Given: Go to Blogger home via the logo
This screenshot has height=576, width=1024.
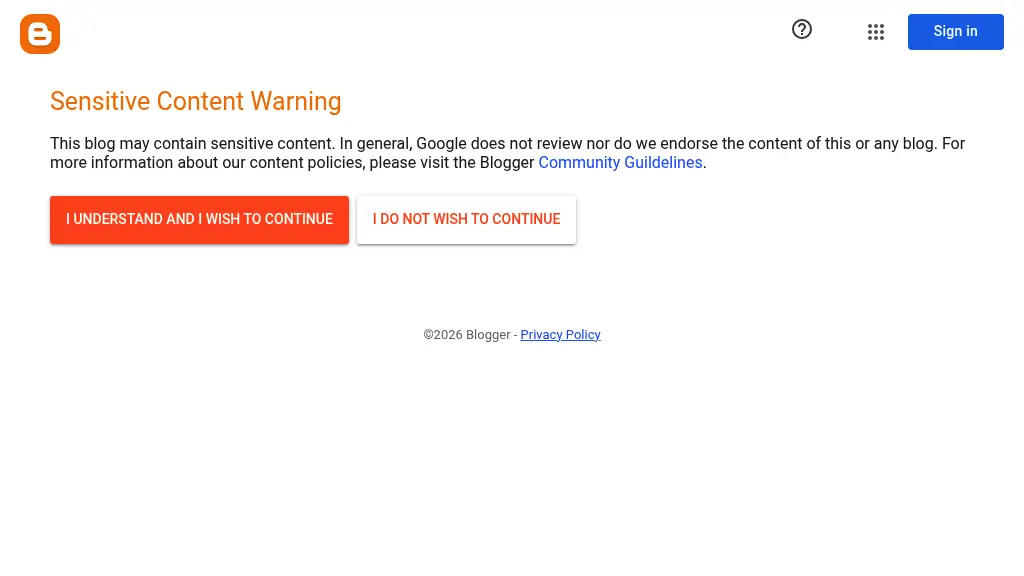Looking at the screenshot, I should pos(40,34).
